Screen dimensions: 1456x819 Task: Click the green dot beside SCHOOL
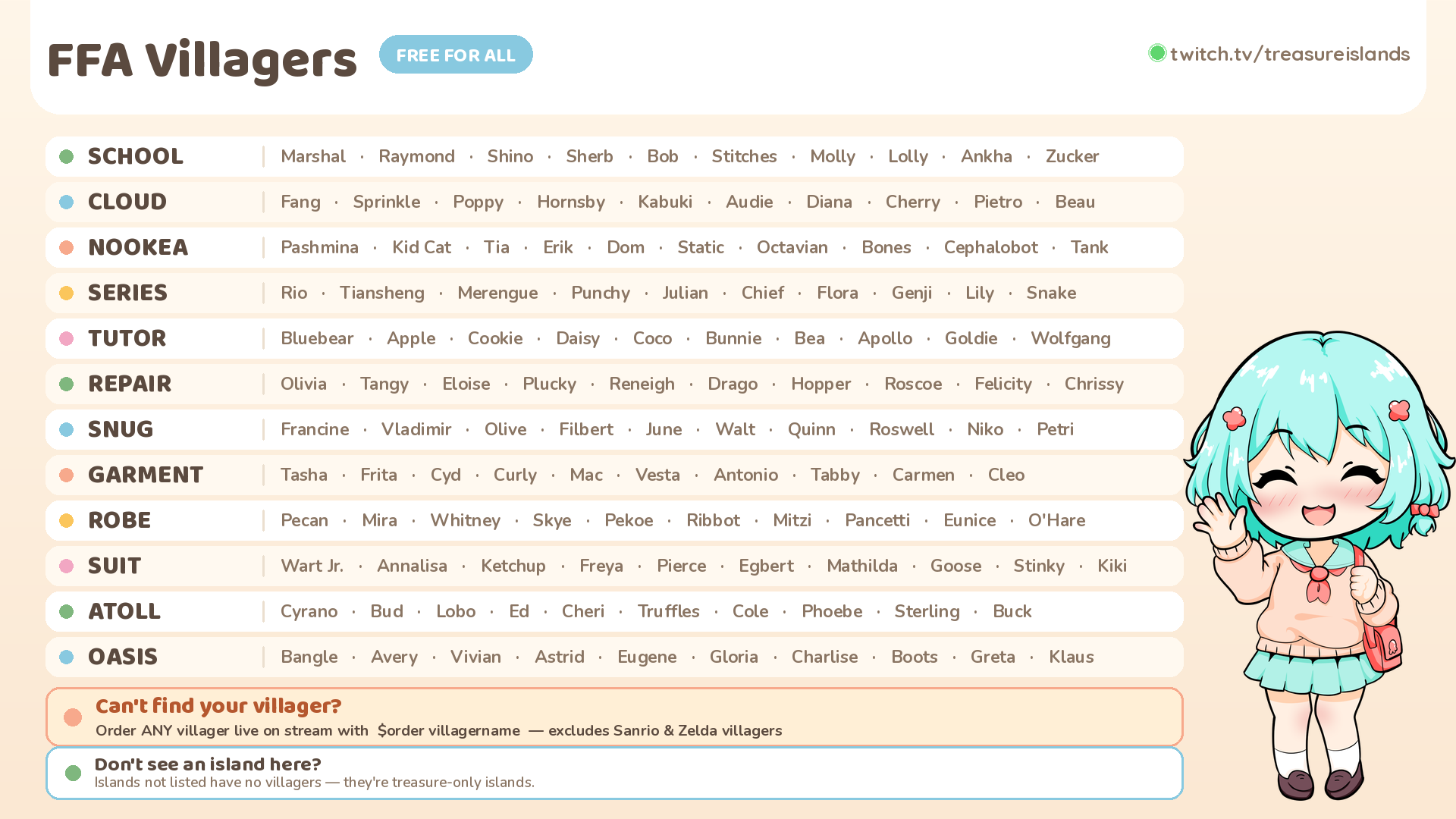click(67, 156)
